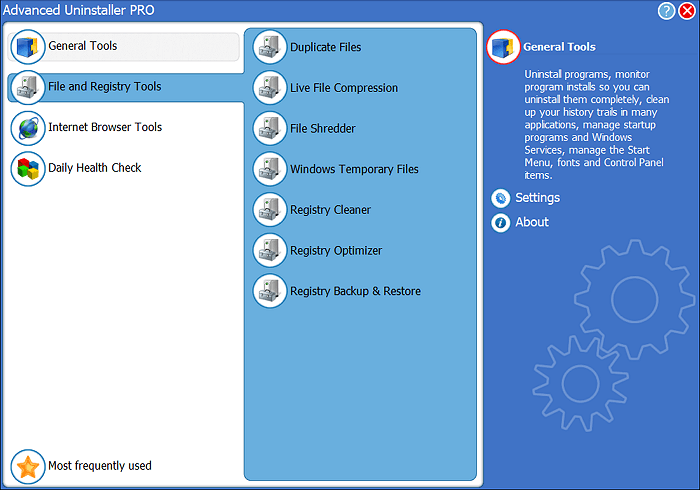Click the Daily Health Check cubes icon
This screenshot has width=700, height=490.
28,169
